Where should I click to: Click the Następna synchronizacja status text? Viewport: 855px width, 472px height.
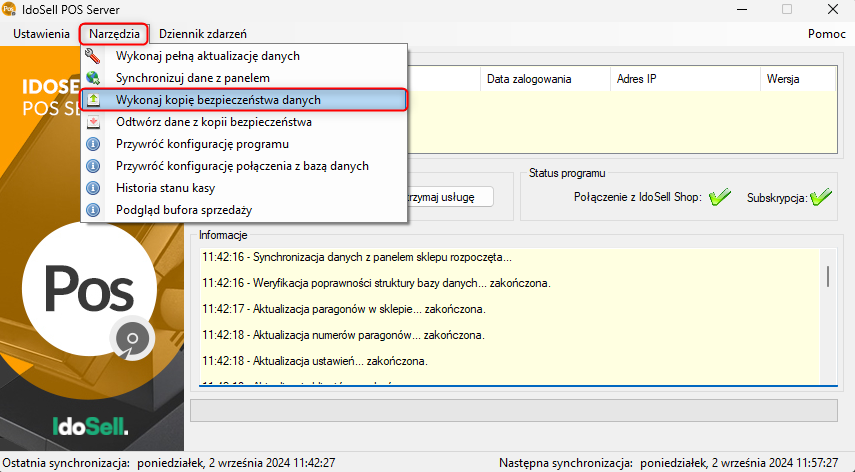pos(669,463)
